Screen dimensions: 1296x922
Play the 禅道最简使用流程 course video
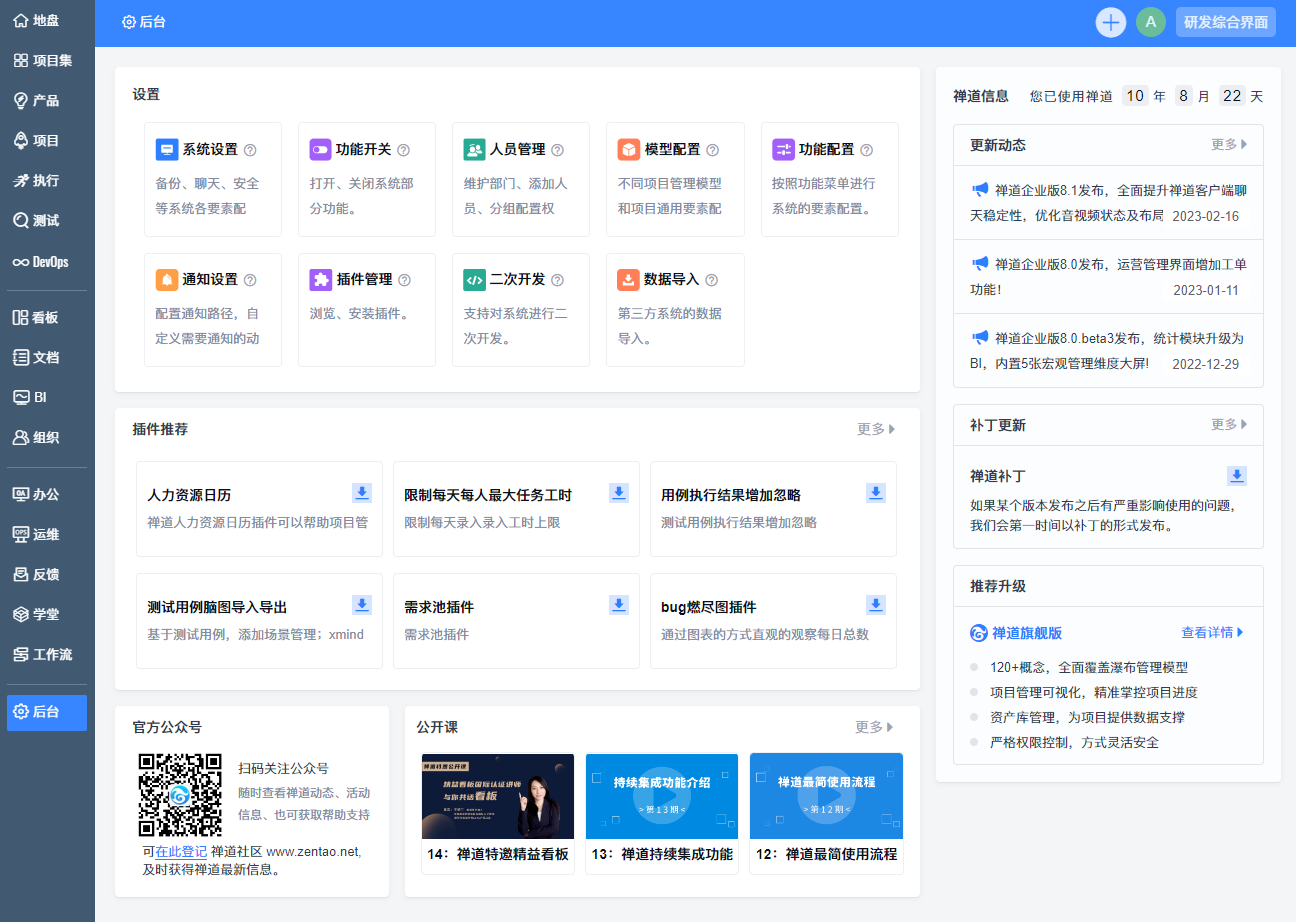pyautogui.click(x=826, y=796)
